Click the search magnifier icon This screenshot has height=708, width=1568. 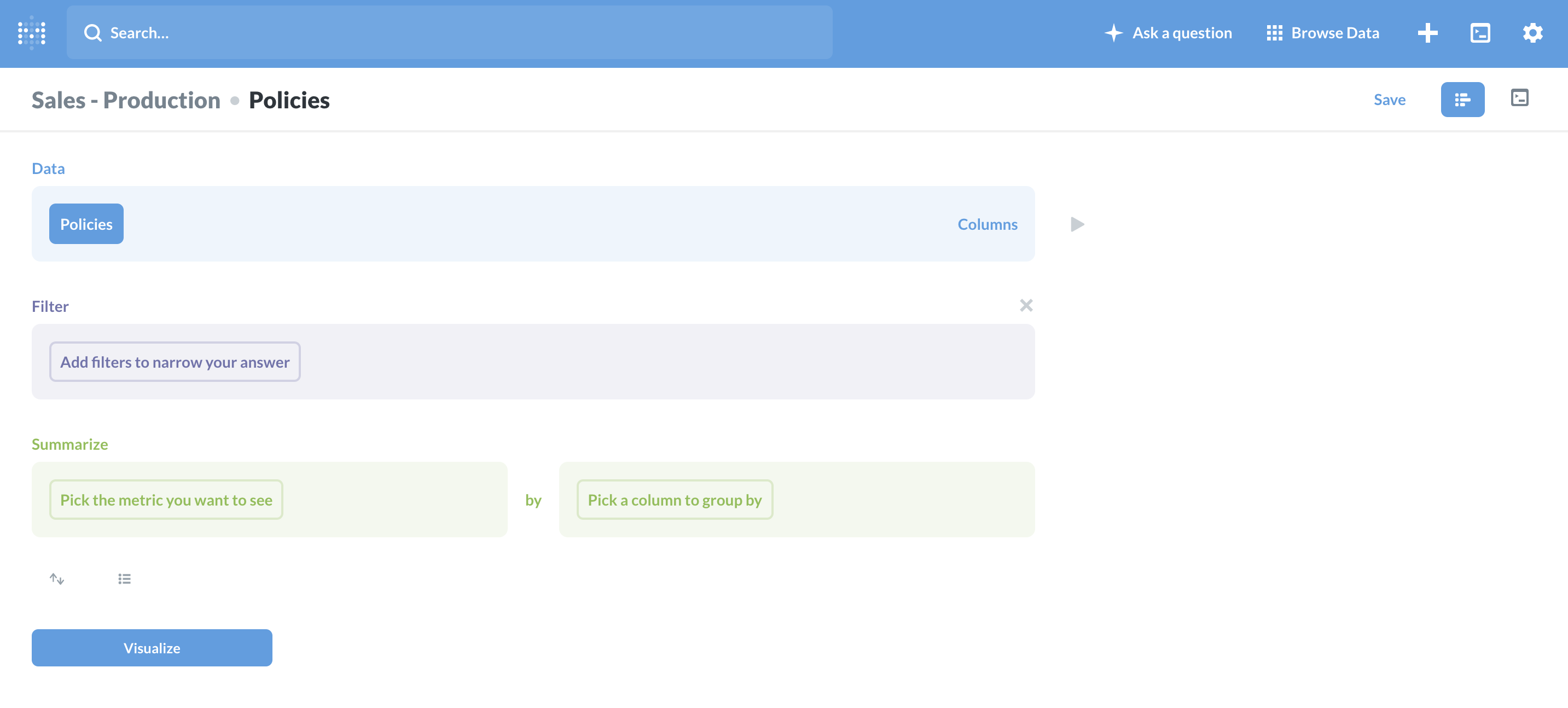[x=92, y=33]
